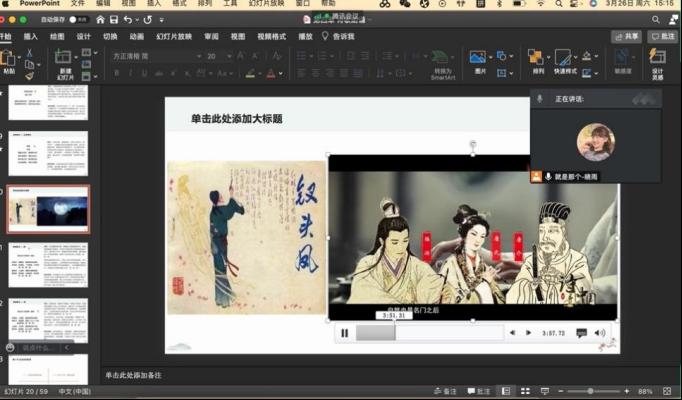
Task: Open the 视频格式 Video Format tab
Action: (271, 37)
